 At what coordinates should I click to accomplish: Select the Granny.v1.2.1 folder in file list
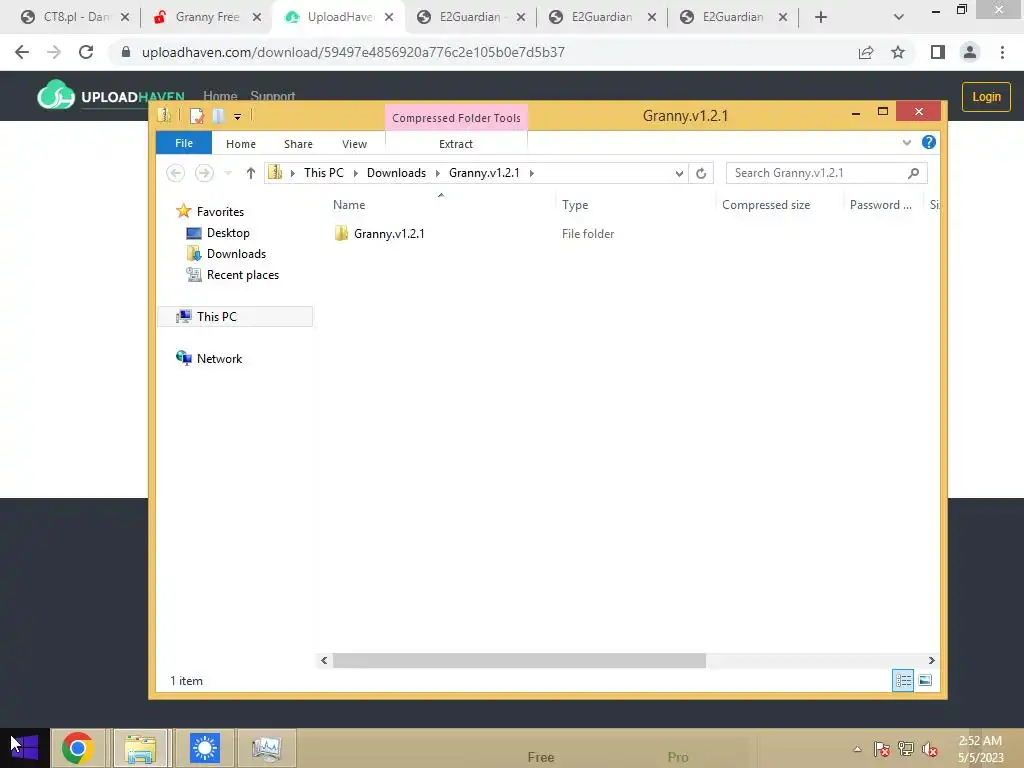pos(389,234)
